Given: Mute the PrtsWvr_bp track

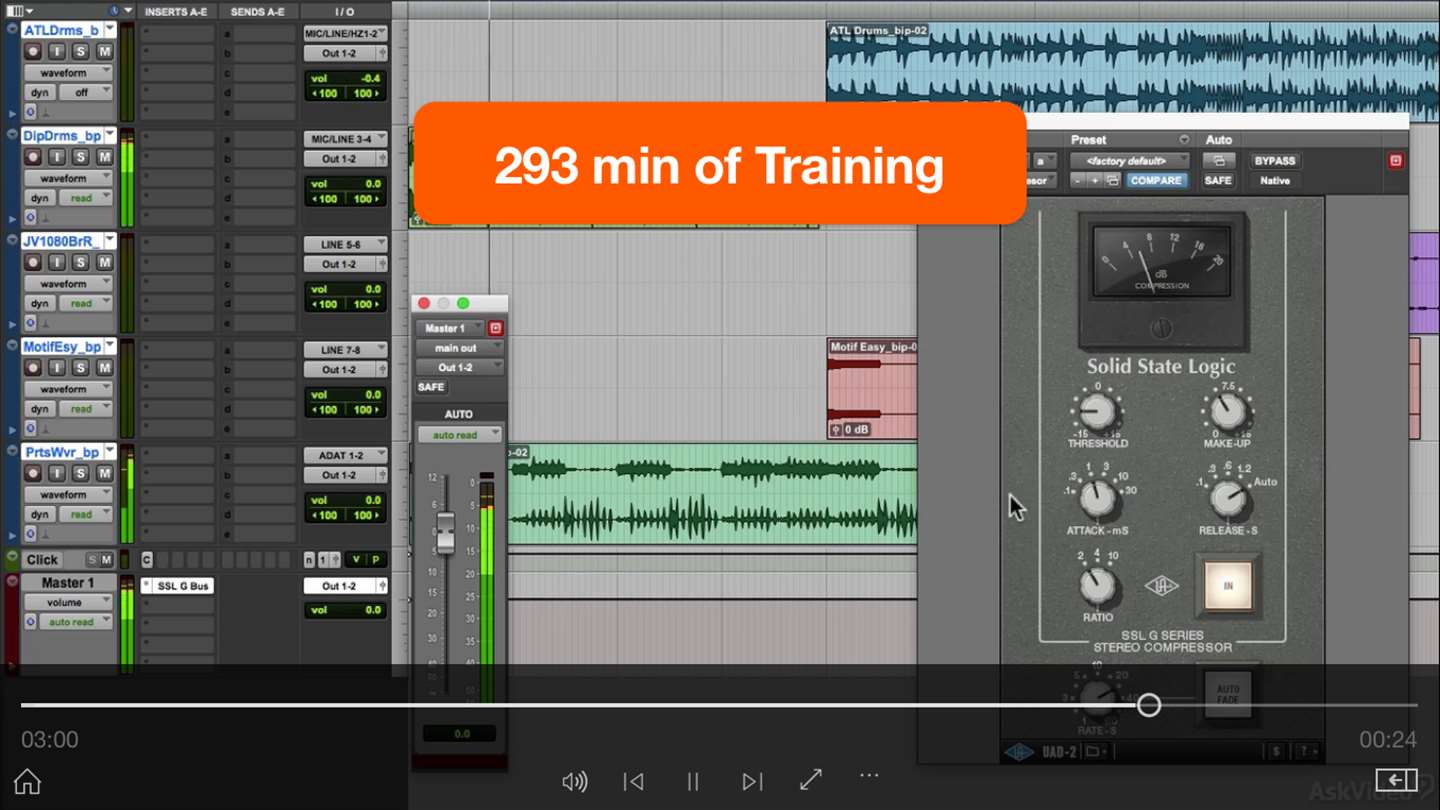Looking at the screenshot, I should point(104,473).
